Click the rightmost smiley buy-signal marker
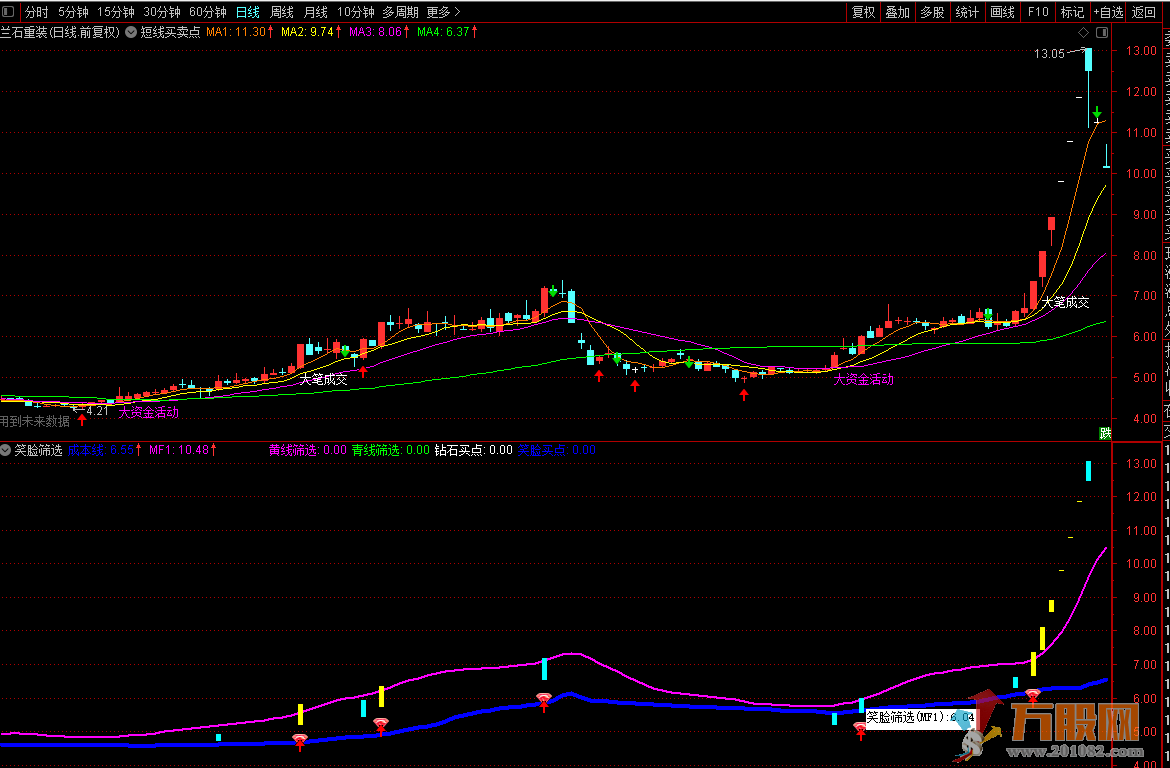Image resolution: width=1170 pixels, height=768 pixels. (x=1033, y=695)
